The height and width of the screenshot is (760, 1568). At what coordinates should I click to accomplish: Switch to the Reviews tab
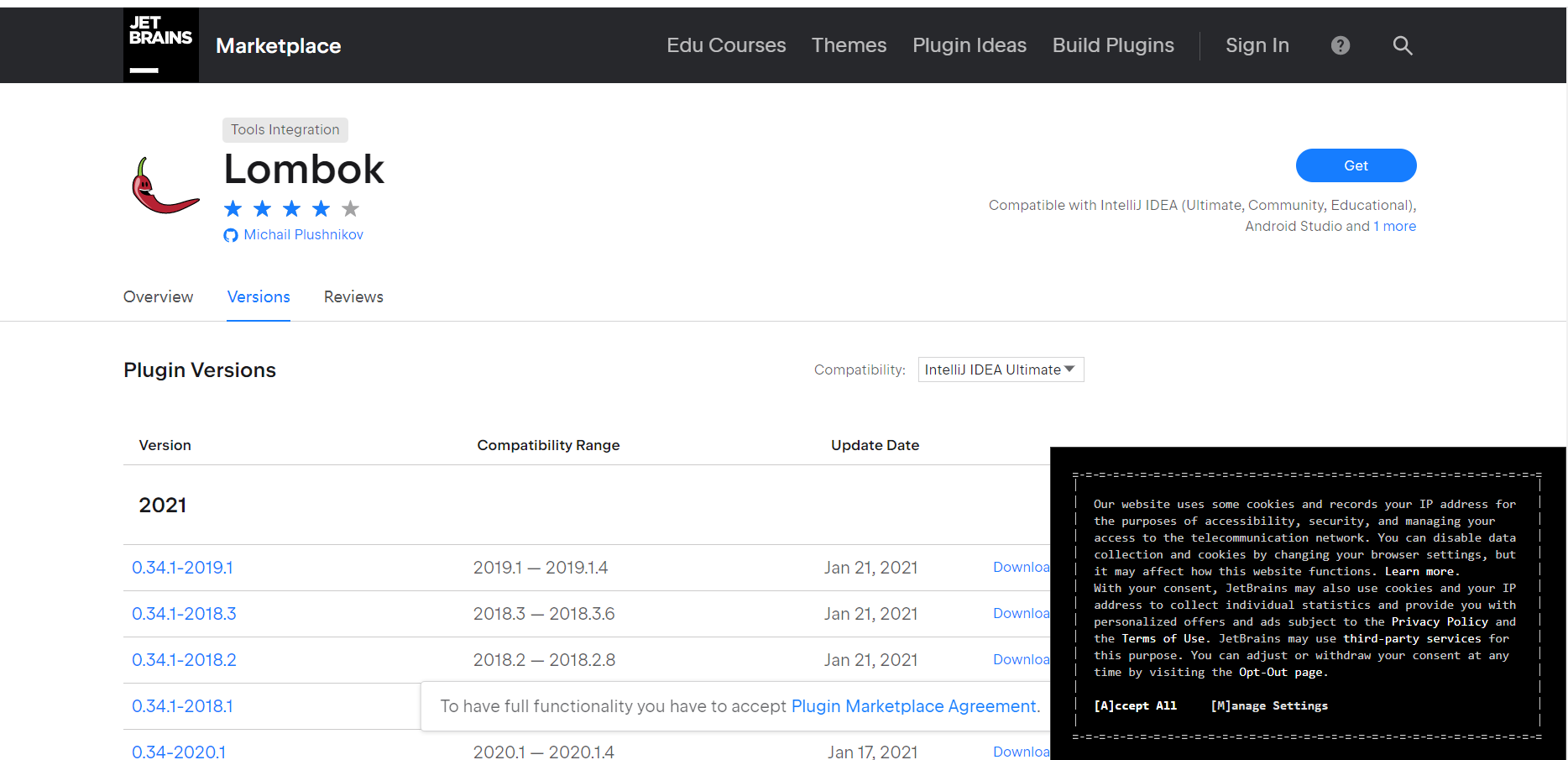click(353, 297)
